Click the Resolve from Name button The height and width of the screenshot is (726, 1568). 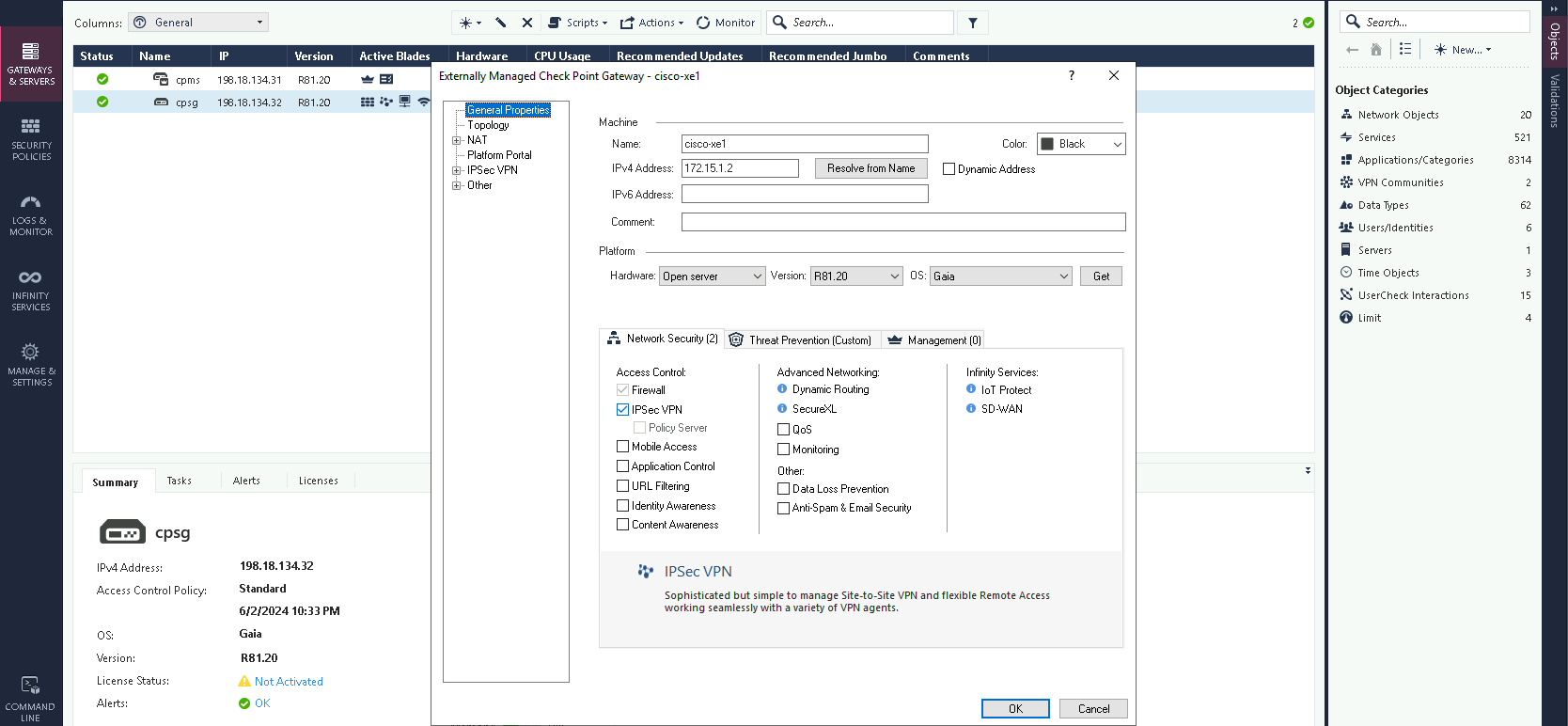click(870, 168)
